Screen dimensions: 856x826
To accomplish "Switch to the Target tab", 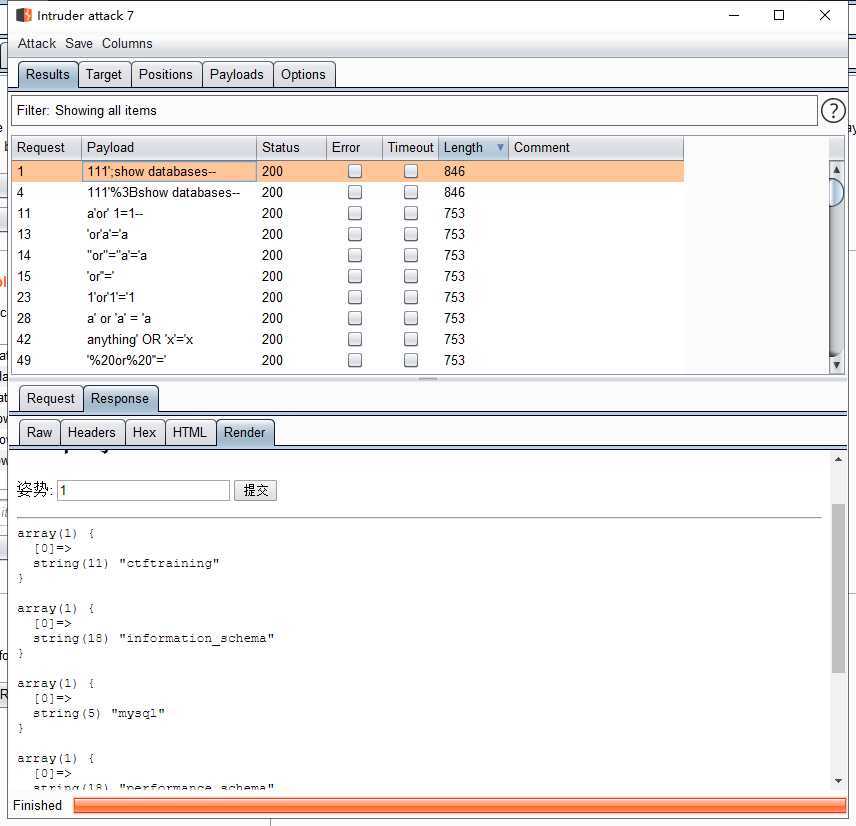I will [x=104, y=75].
